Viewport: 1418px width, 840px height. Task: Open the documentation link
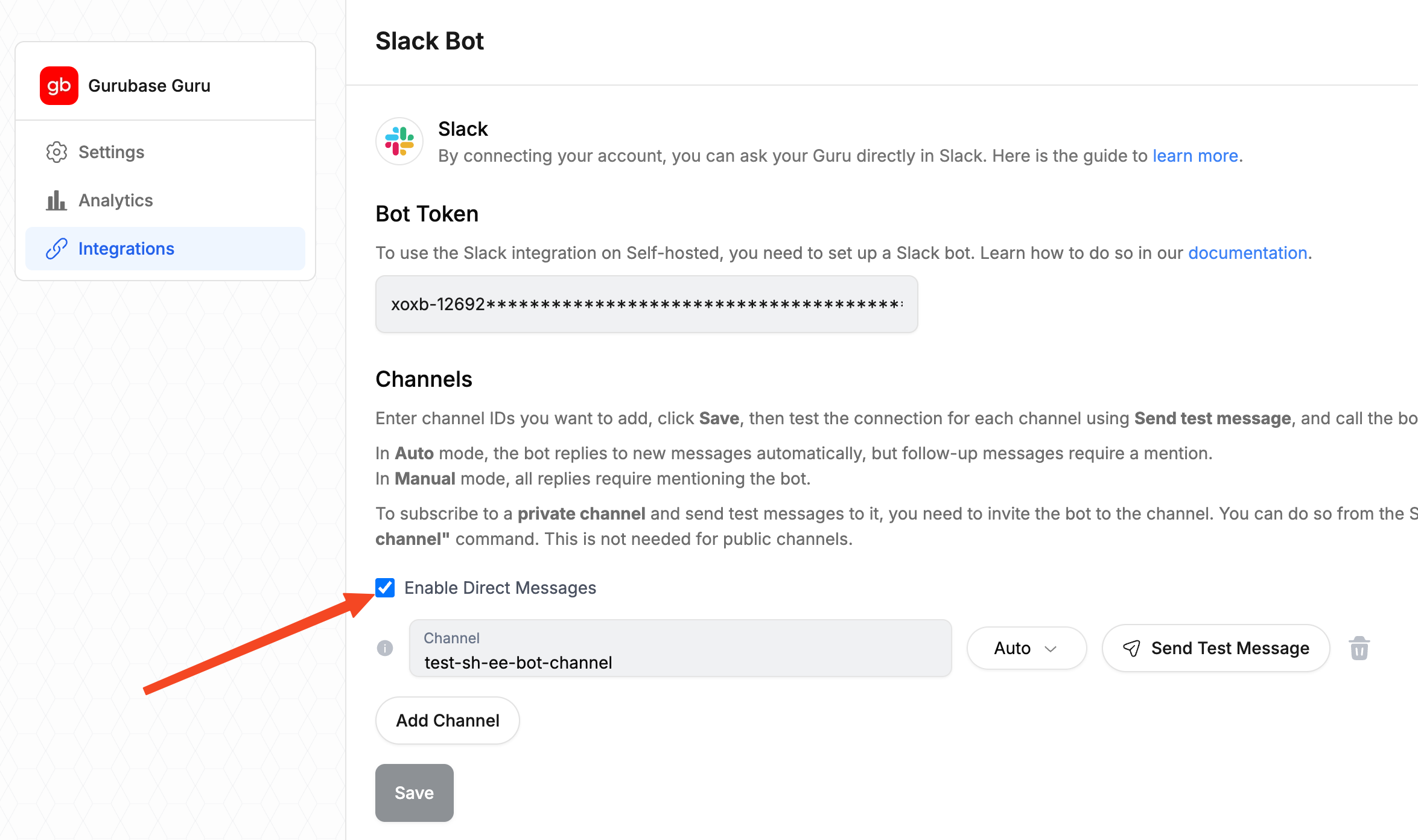coord(1247,253)
